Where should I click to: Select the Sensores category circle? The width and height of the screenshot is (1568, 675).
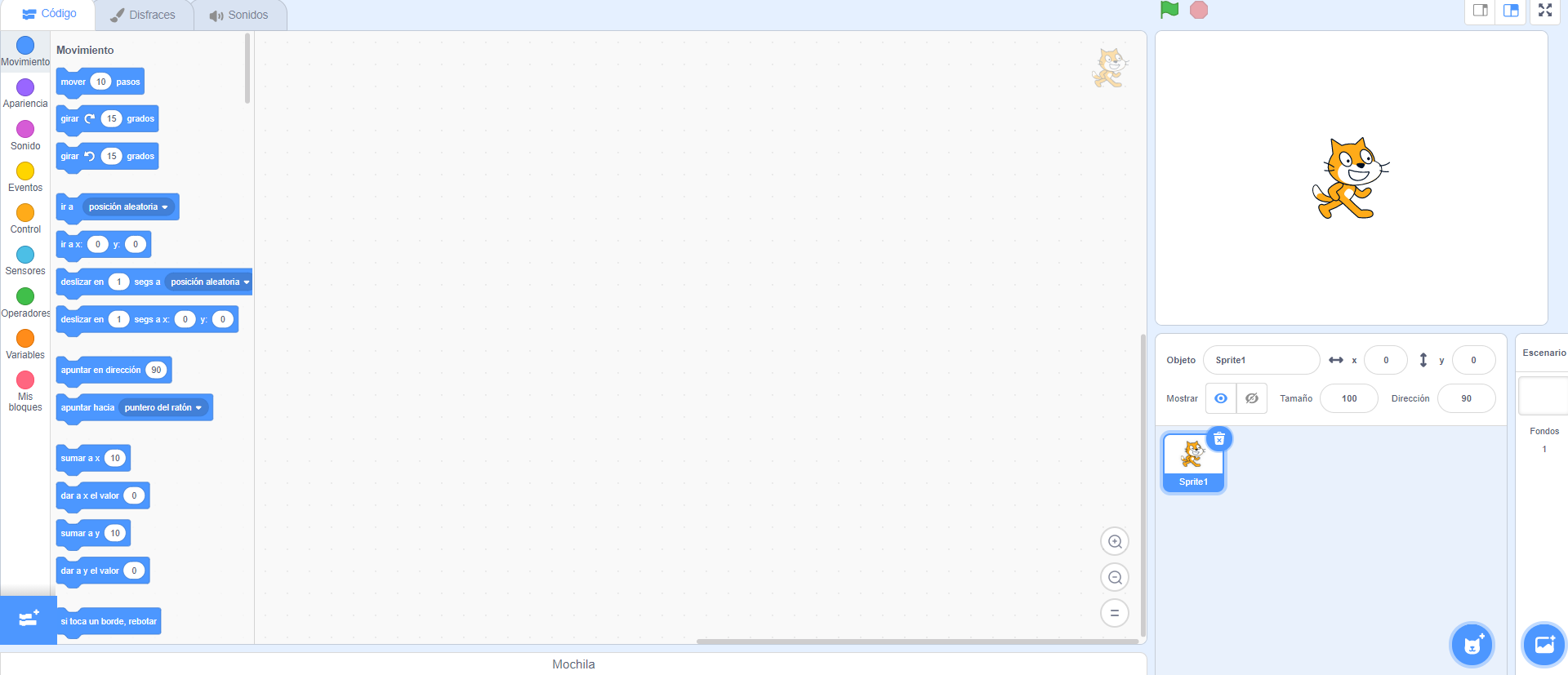25,254
